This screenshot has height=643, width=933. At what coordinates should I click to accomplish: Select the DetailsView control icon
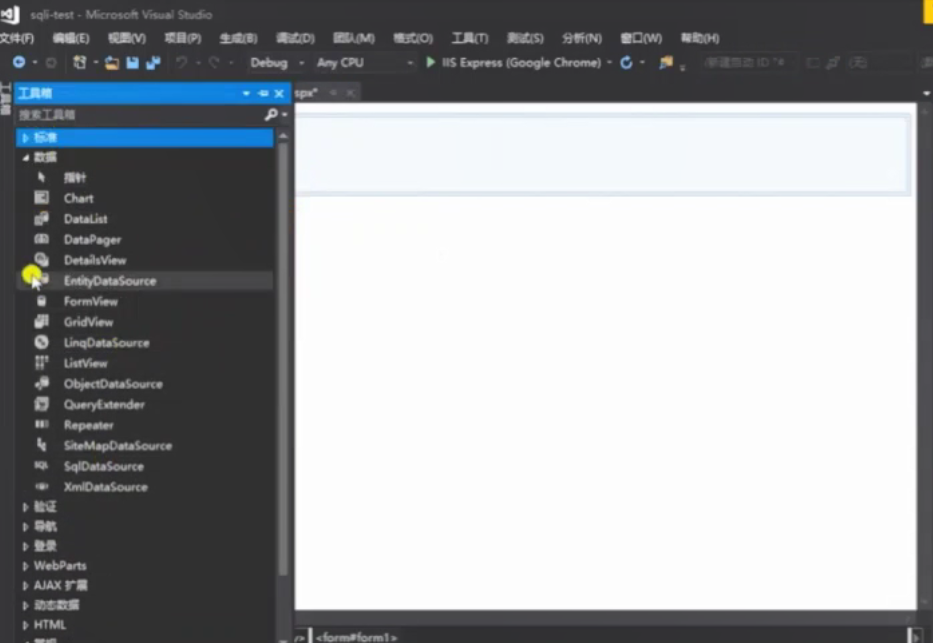tap(41, 259)
